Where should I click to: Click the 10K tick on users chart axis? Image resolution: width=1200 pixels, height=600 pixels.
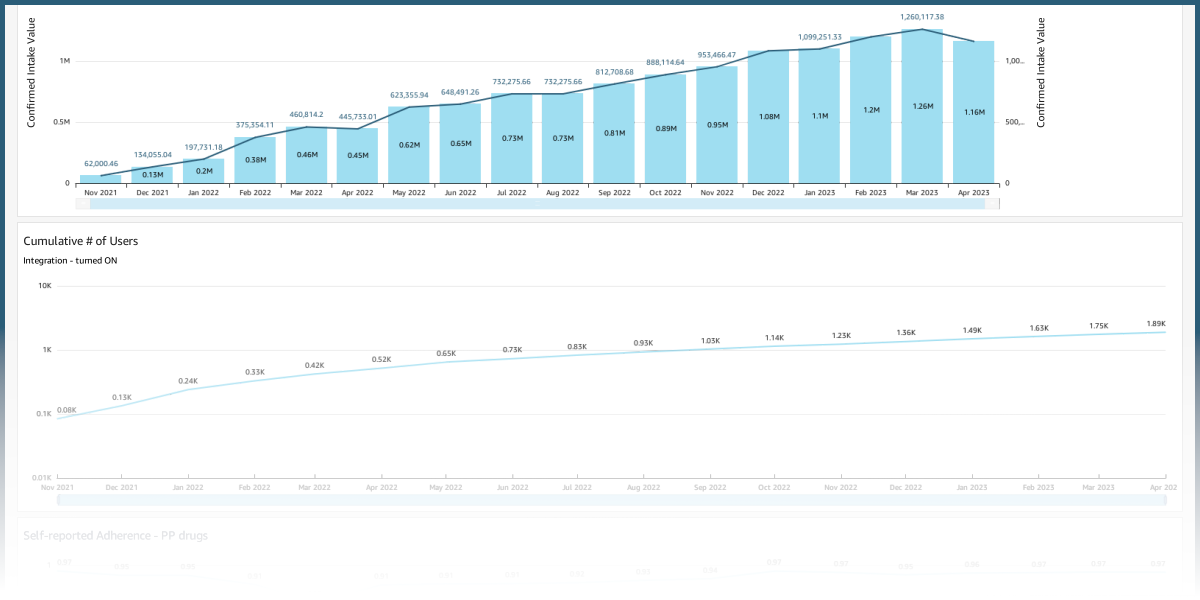click(x=44, y=286)
